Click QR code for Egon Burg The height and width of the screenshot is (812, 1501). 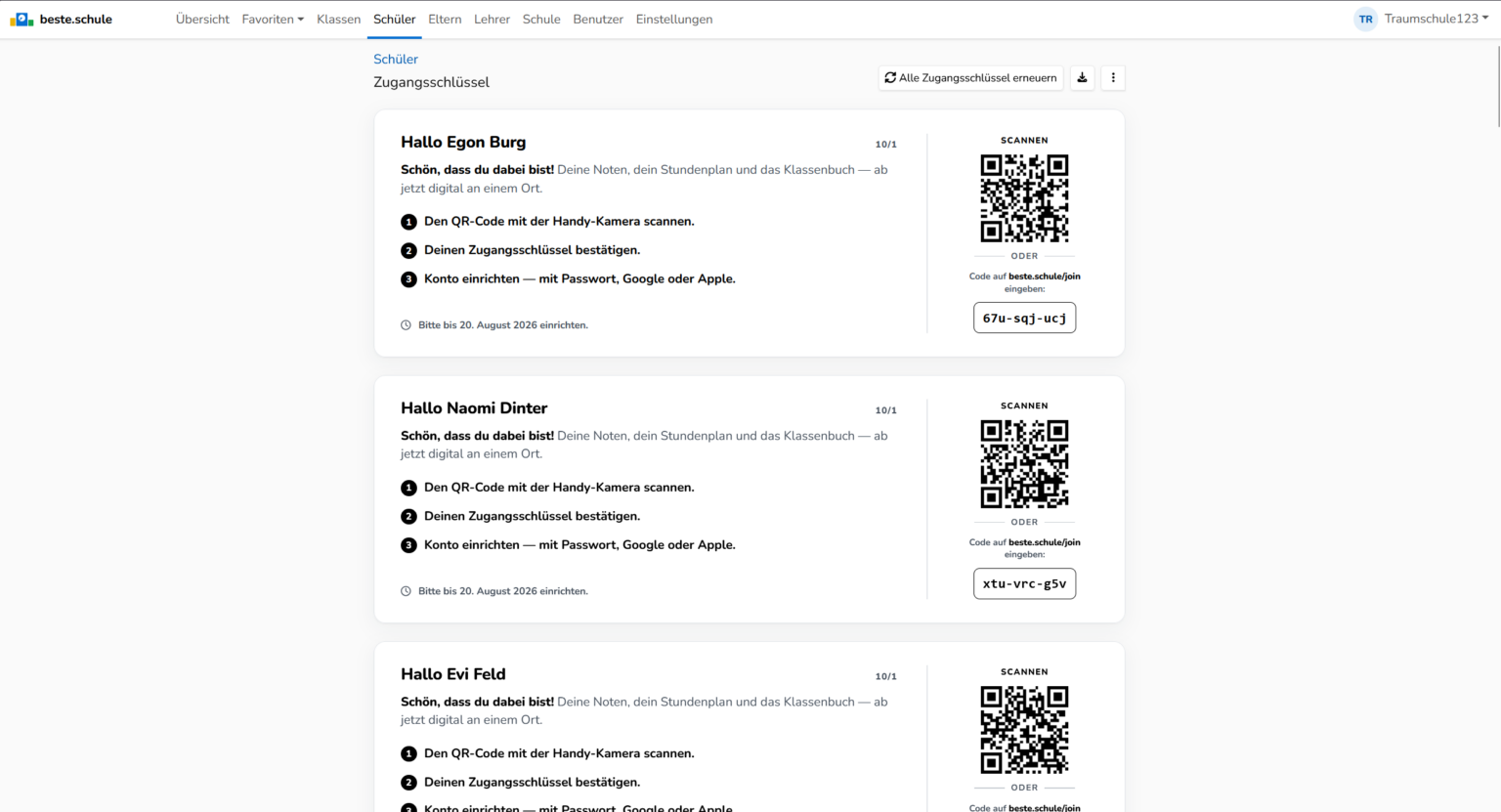click(x=1024, y=198)
